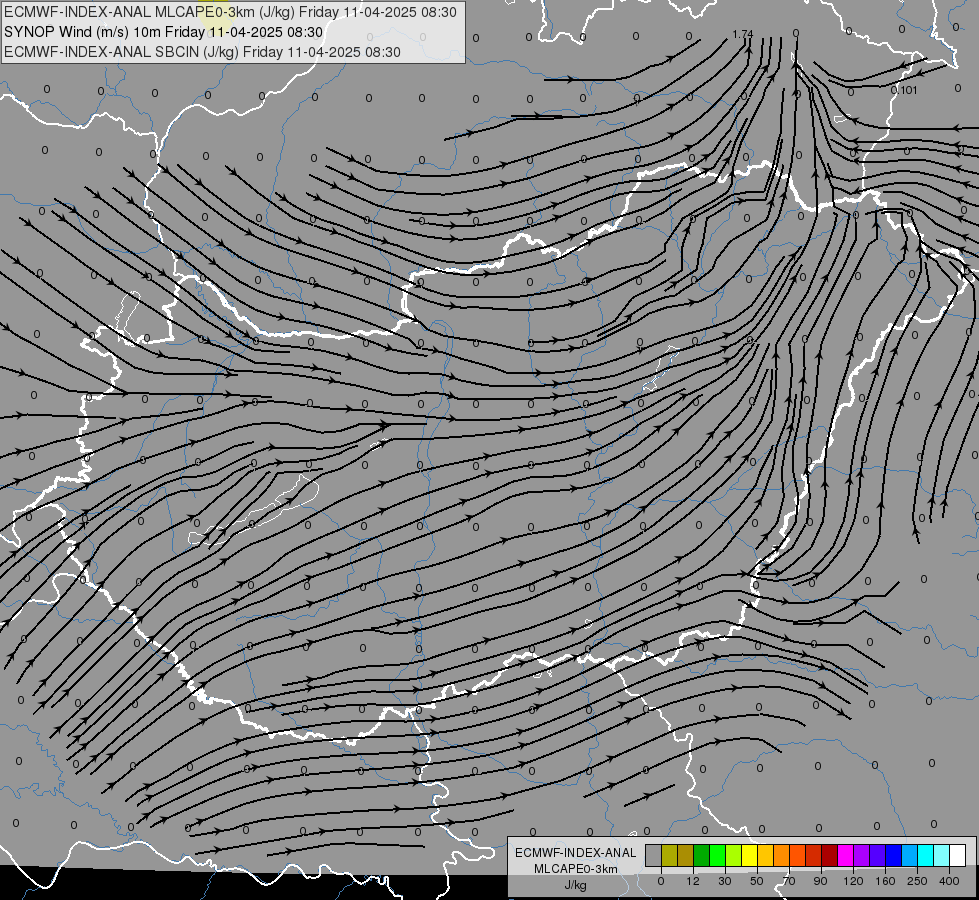The image size is (979, 900).
Task: Click the 0.101 grid value on map
Action: 904,90
